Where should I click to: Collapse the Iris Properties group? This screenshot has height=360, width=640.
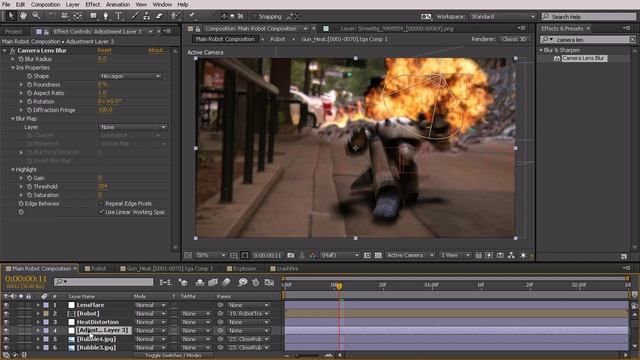pos(13,67)
